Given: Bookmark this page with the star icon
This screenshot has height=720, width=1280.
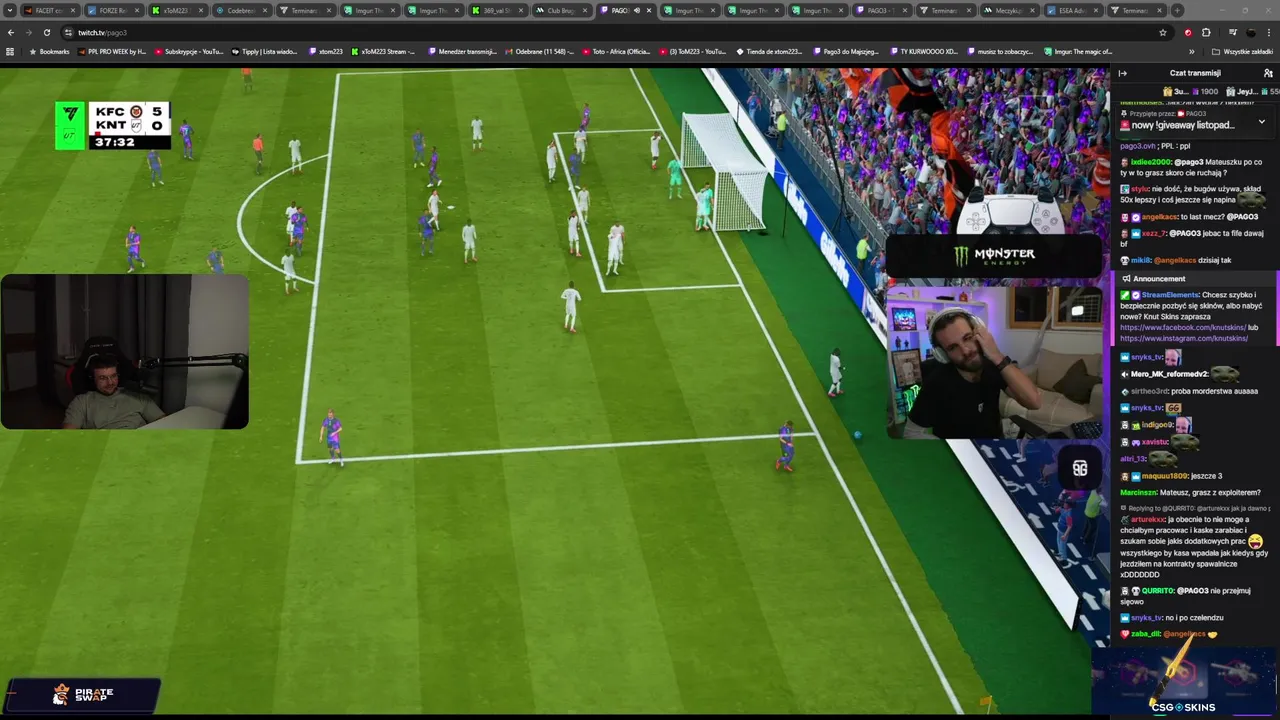Looking at the screenshot, I should (1162, 32).
